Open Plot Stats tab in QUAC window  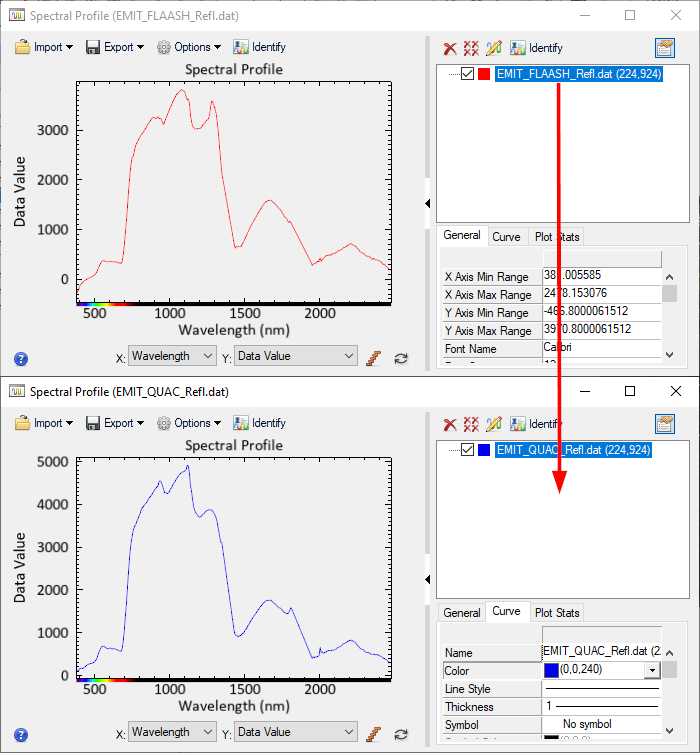click(x=556, y=613)
